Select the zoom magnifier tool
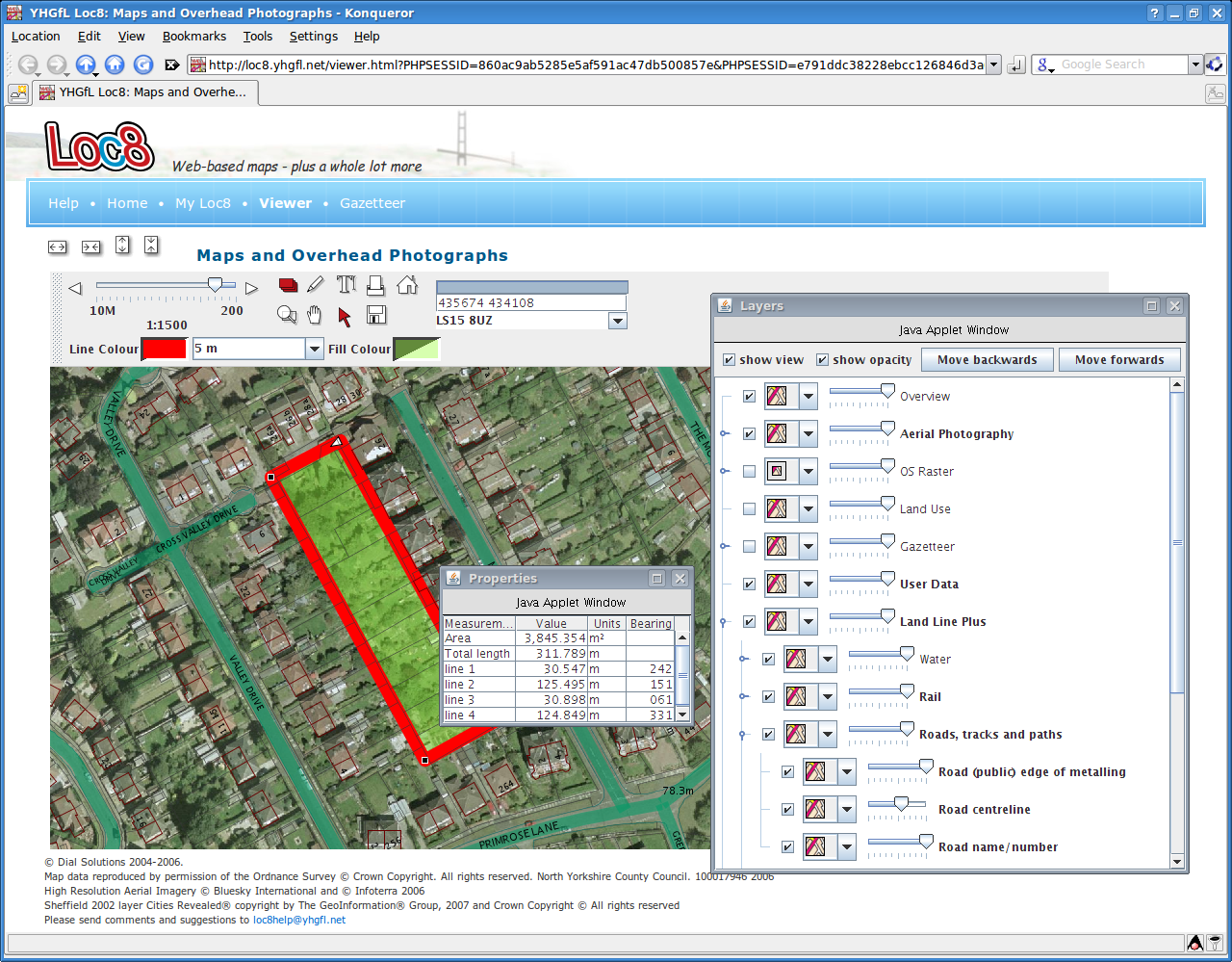This screenshot has height=962, width=1232. point(287,315)
